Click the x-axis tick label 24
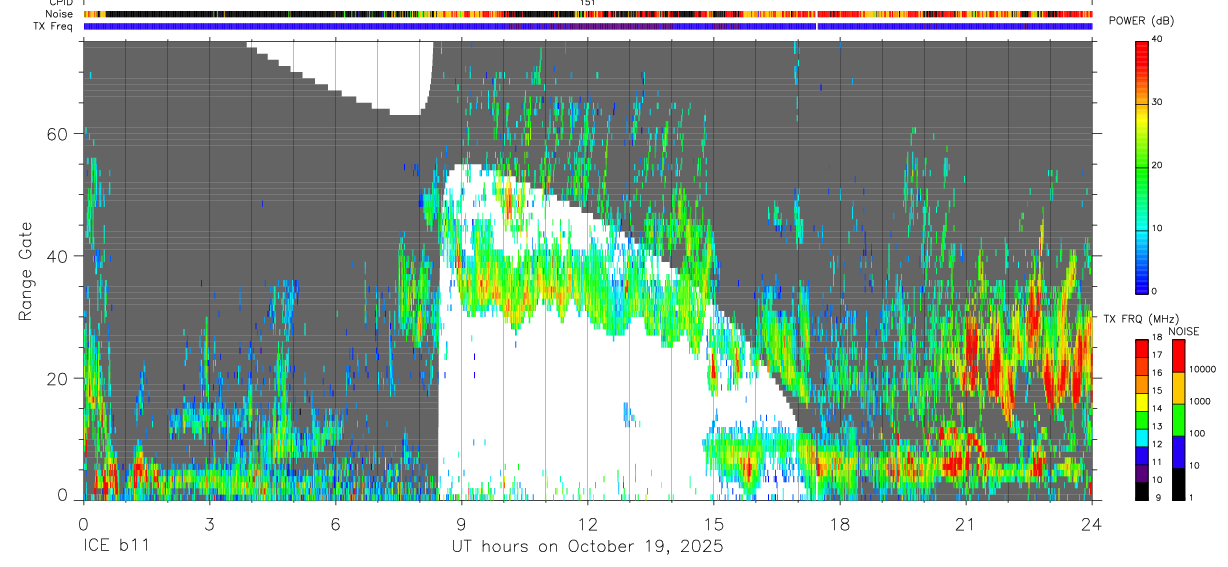The image size is (1228, 567). (x=1092, y=524)
